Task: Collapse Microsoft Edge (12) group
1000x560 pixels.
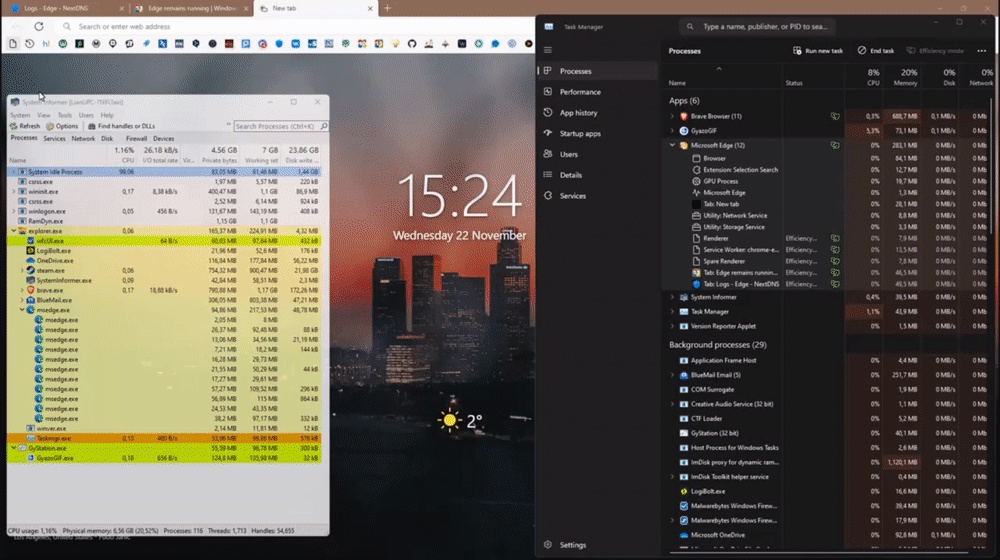Action: pyautogui.click(x=672, y=145)
